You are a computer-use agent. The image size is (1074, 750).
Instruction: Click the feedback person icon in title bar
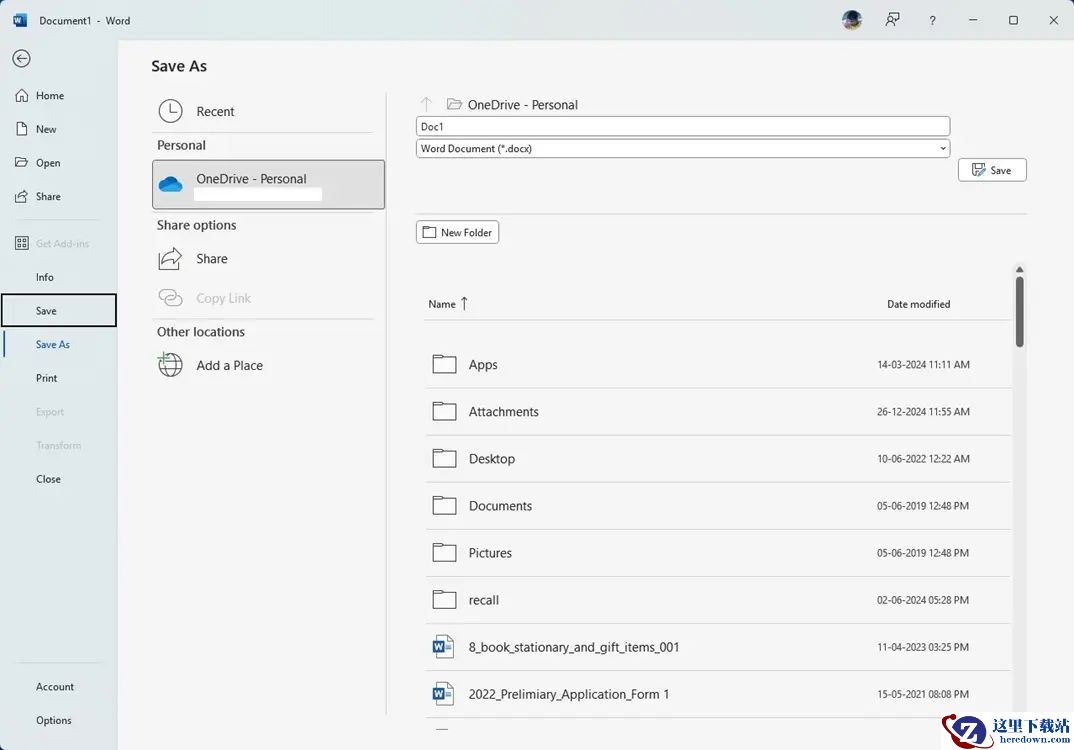(892, 20)
